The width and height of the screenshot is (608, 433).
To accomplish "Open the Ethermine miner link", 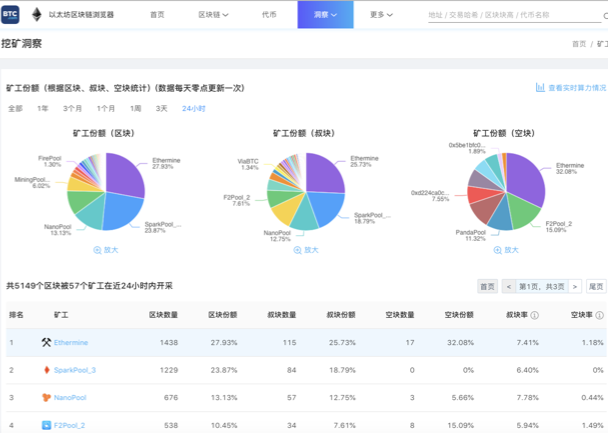I will pyautogui.click(x=71, y=342).
